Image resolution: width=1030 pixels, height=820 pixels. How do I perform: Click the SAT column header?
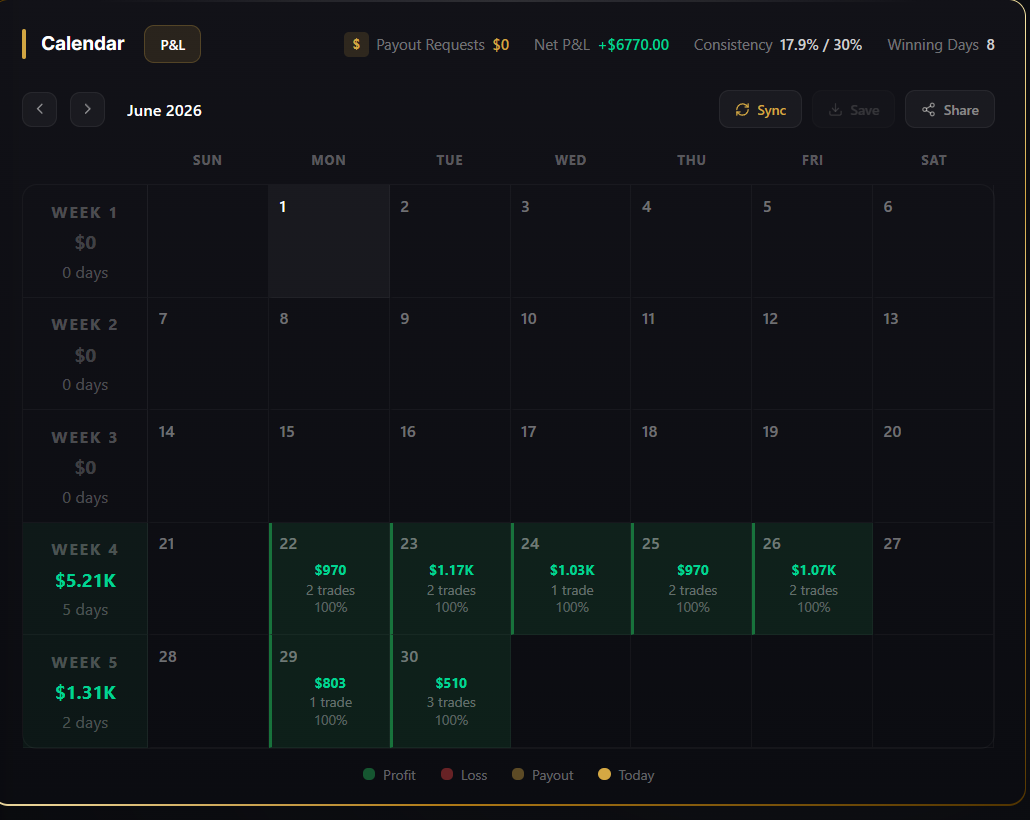(x=933, y=160)
